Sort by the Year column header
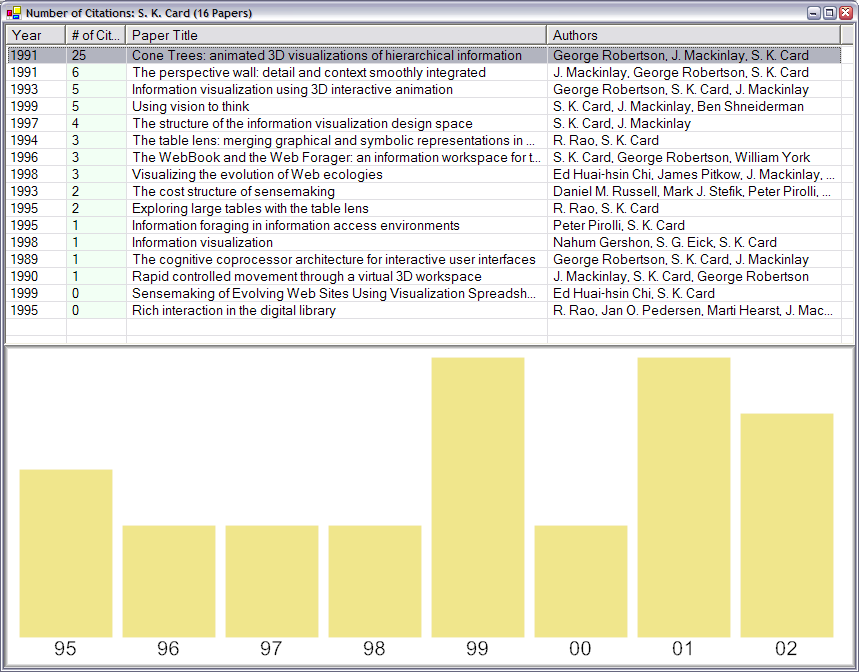Image resolution: width=859 pixels, height=672 pixels. pyautogui.click(x=36, y=35)
